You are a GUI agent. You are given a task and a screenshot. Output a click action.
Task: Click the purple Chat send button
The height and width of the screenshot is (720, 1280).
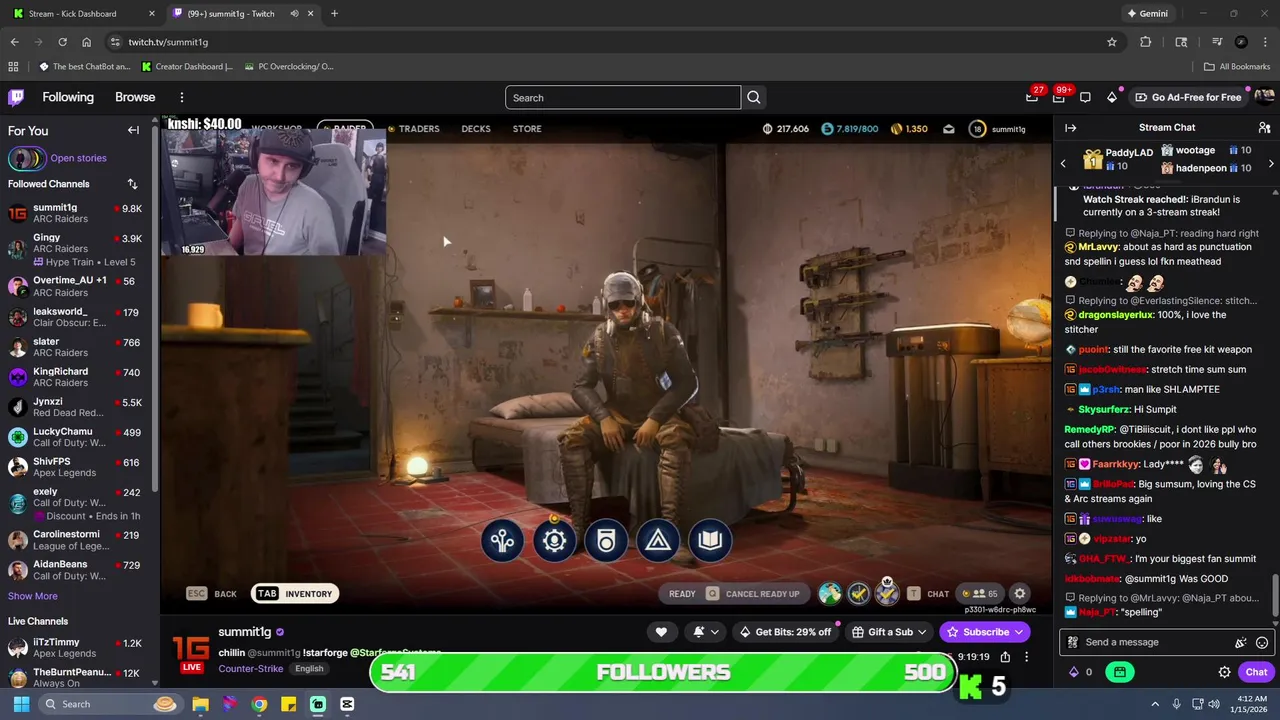[x=1256, y=672]
